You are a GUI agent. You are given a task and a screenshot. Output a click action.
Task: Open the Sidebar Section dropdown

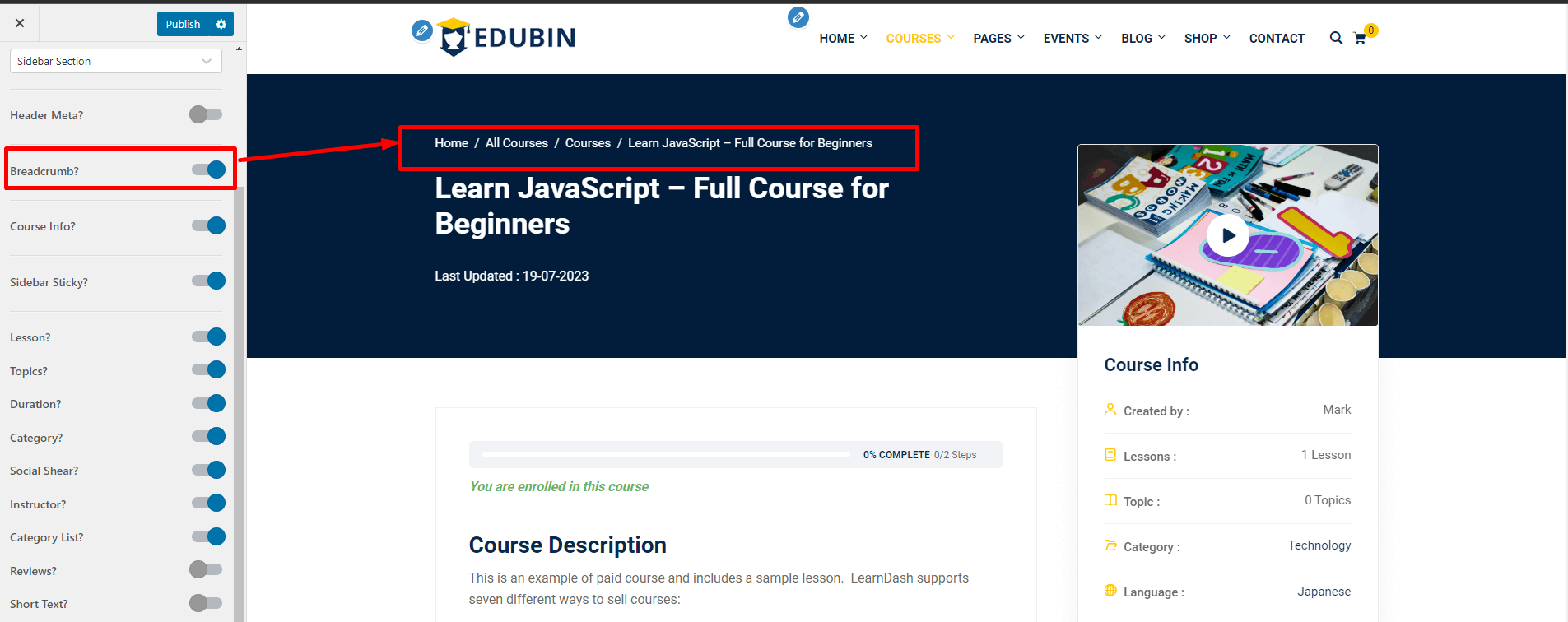coord(115,61)
